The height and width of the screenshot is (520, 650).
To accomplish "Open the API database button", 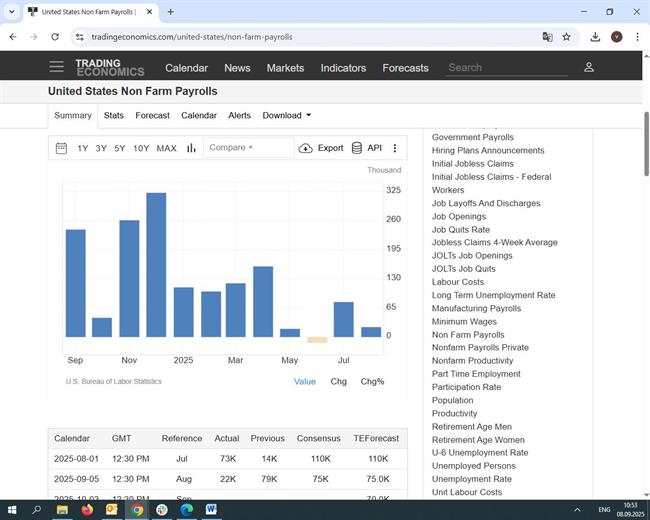I will (366, 148).
